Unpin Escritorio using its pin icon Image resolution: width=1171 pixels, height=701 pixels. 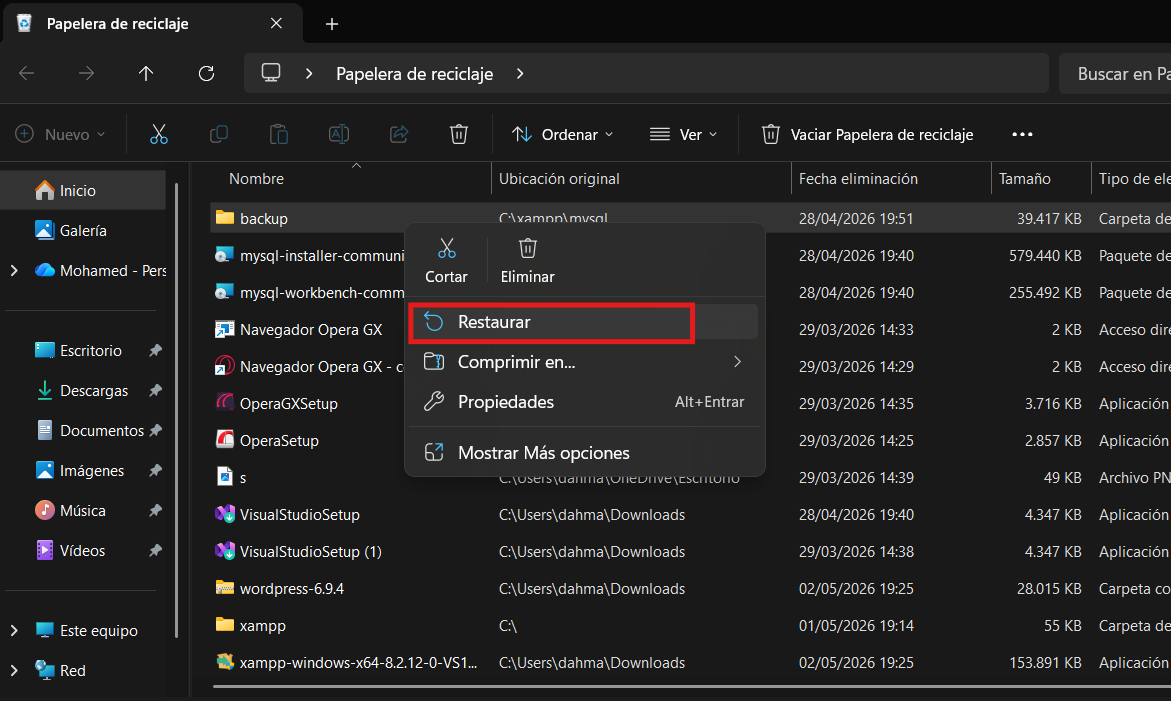[x=155, y=350]
